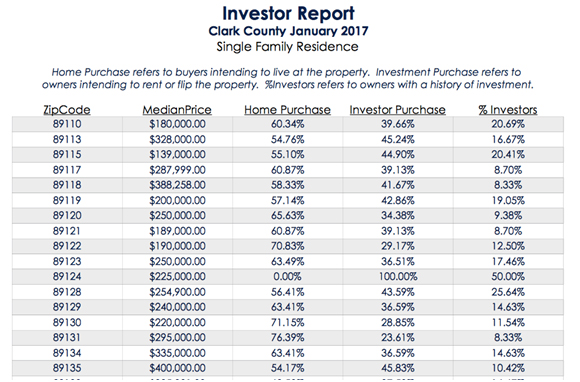The height and width of the screenshot is (382, 580).
Task: Select the 89128 zip code cell
Action: pyautogui.click(x=67, y=292)
